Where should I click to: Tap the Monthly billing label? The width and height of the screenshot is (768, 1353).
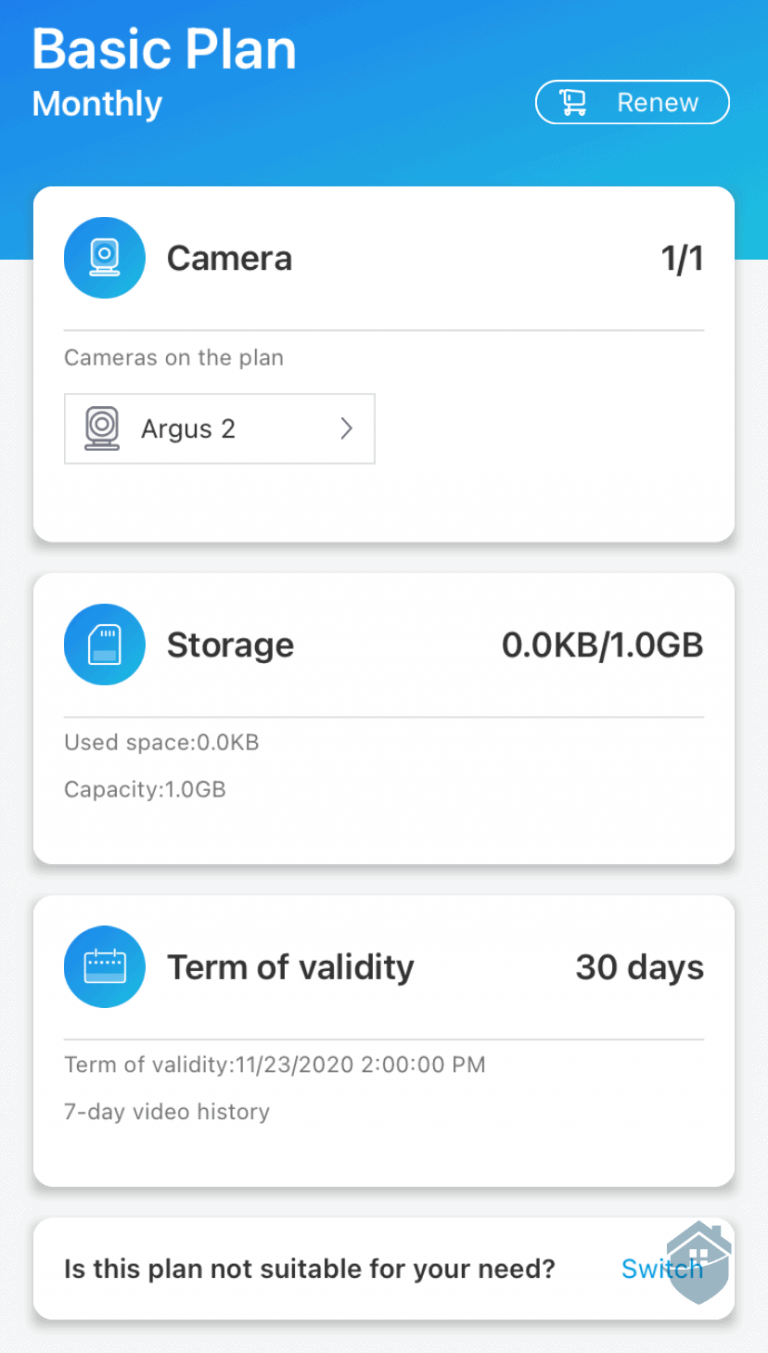(x=97, y=104)
